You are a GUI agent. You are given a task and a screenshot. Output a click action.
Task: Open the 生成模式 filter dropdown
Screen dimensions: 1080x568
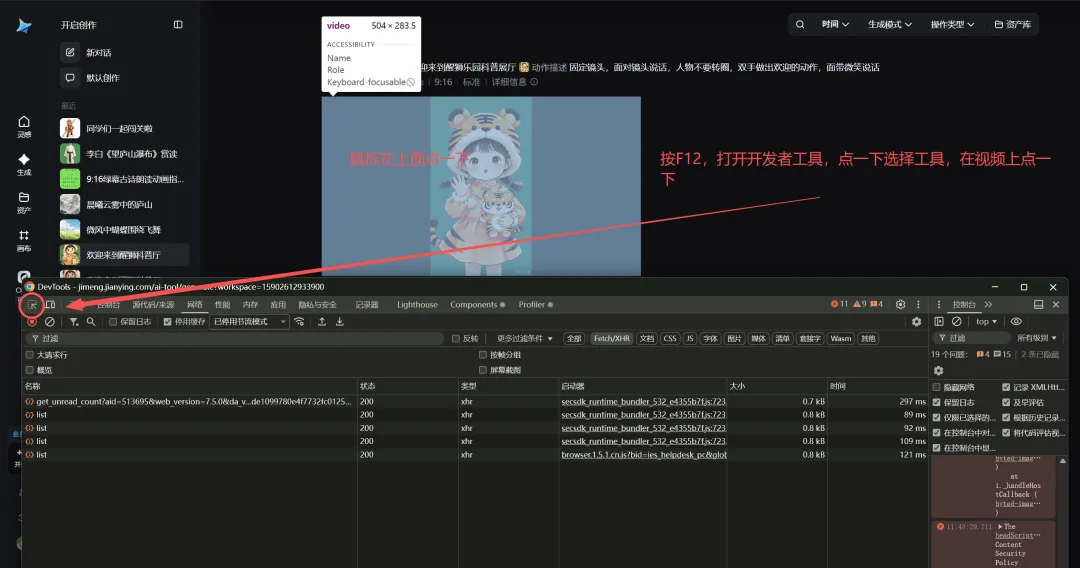tap(890, 24)
